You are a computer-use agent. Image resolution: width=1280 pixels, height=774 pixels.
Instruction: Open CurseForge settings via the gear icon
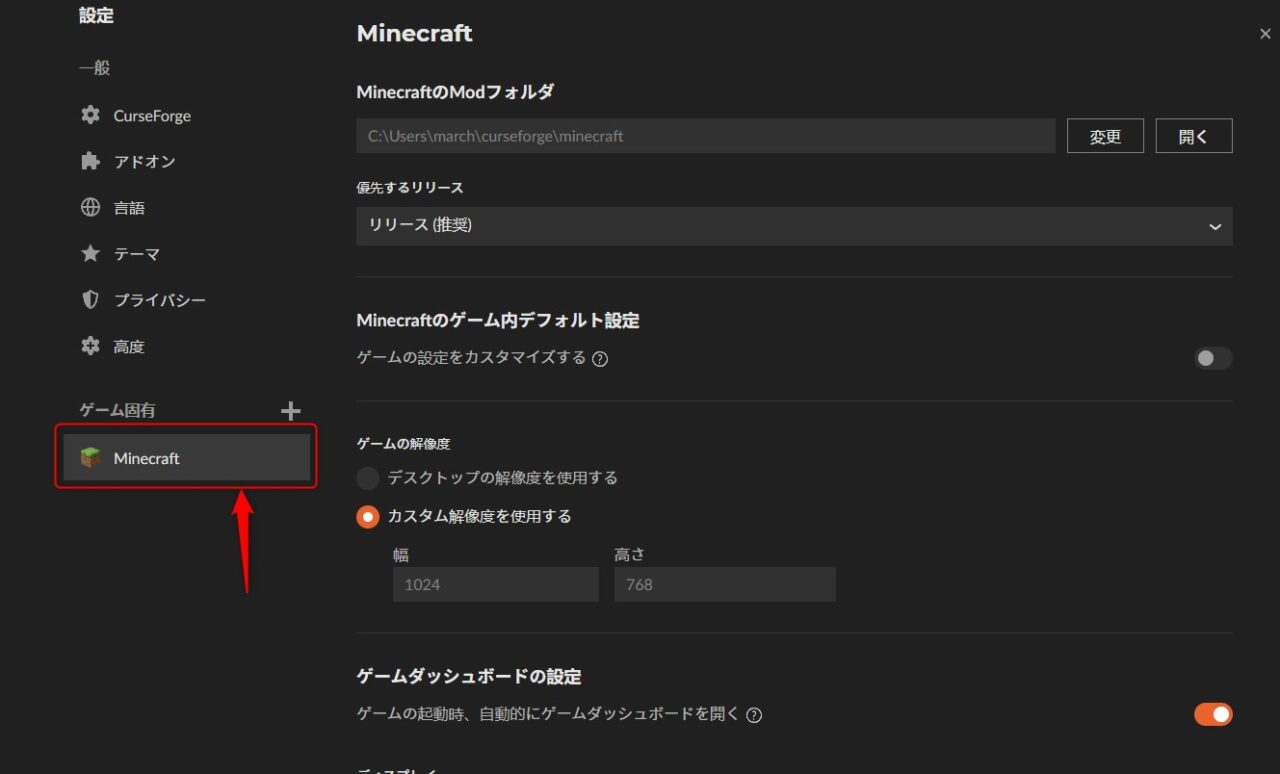[91, 115]
